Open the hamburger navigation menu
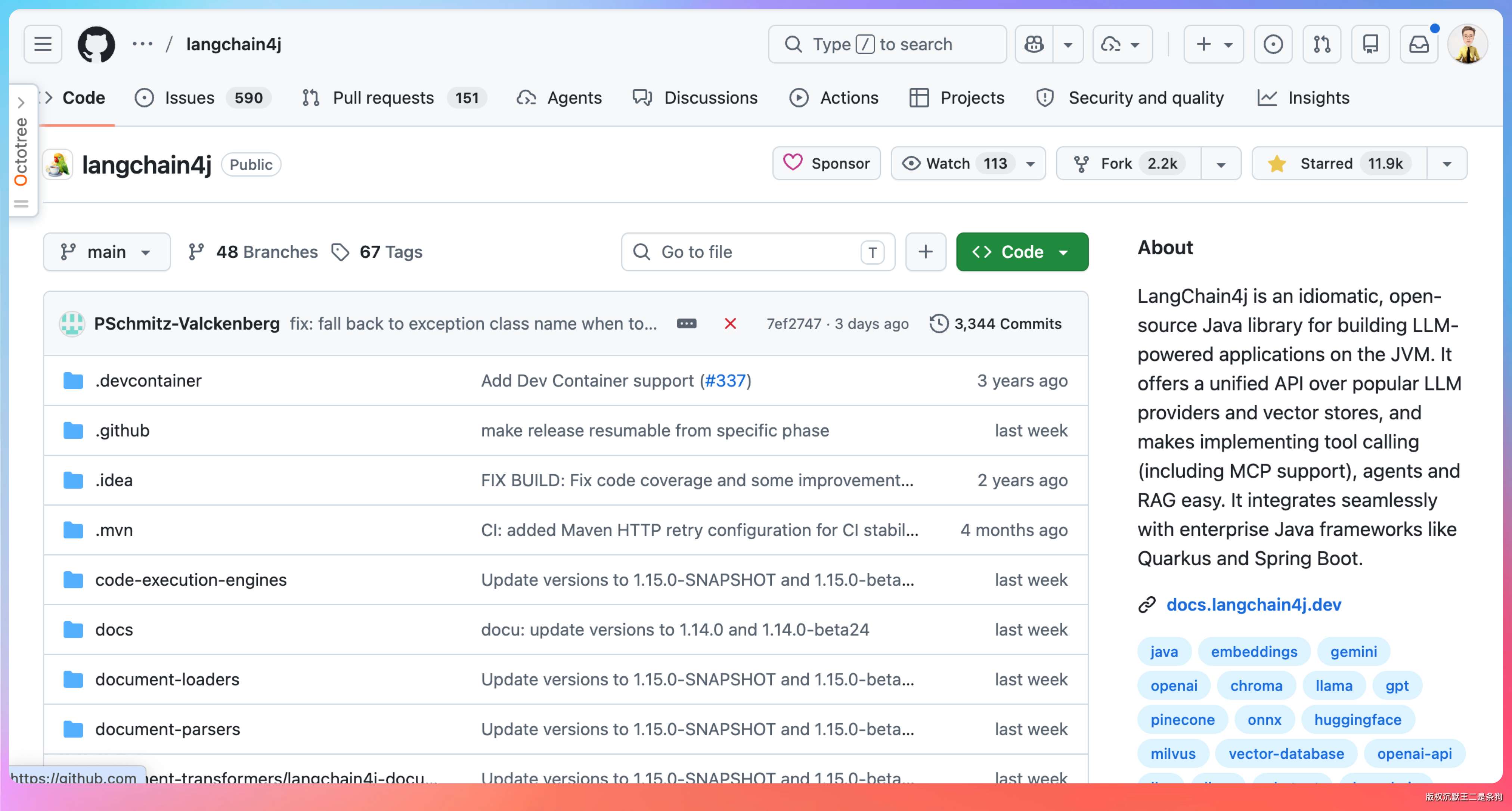This screenshot has width=1512, height=811. pyautogui.click(x=43, y=44)
